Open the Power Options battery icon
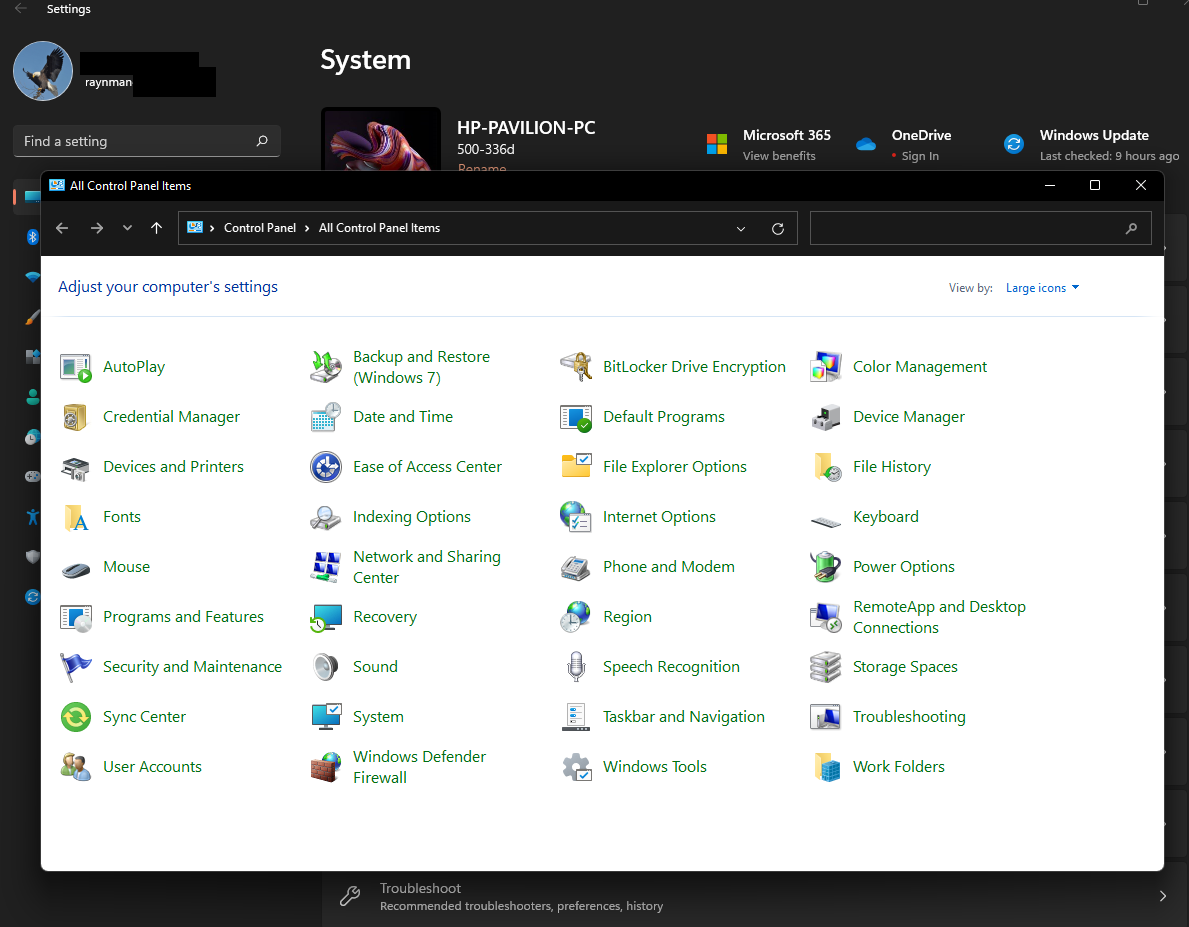1189x927 pixels. coord(826,567)
